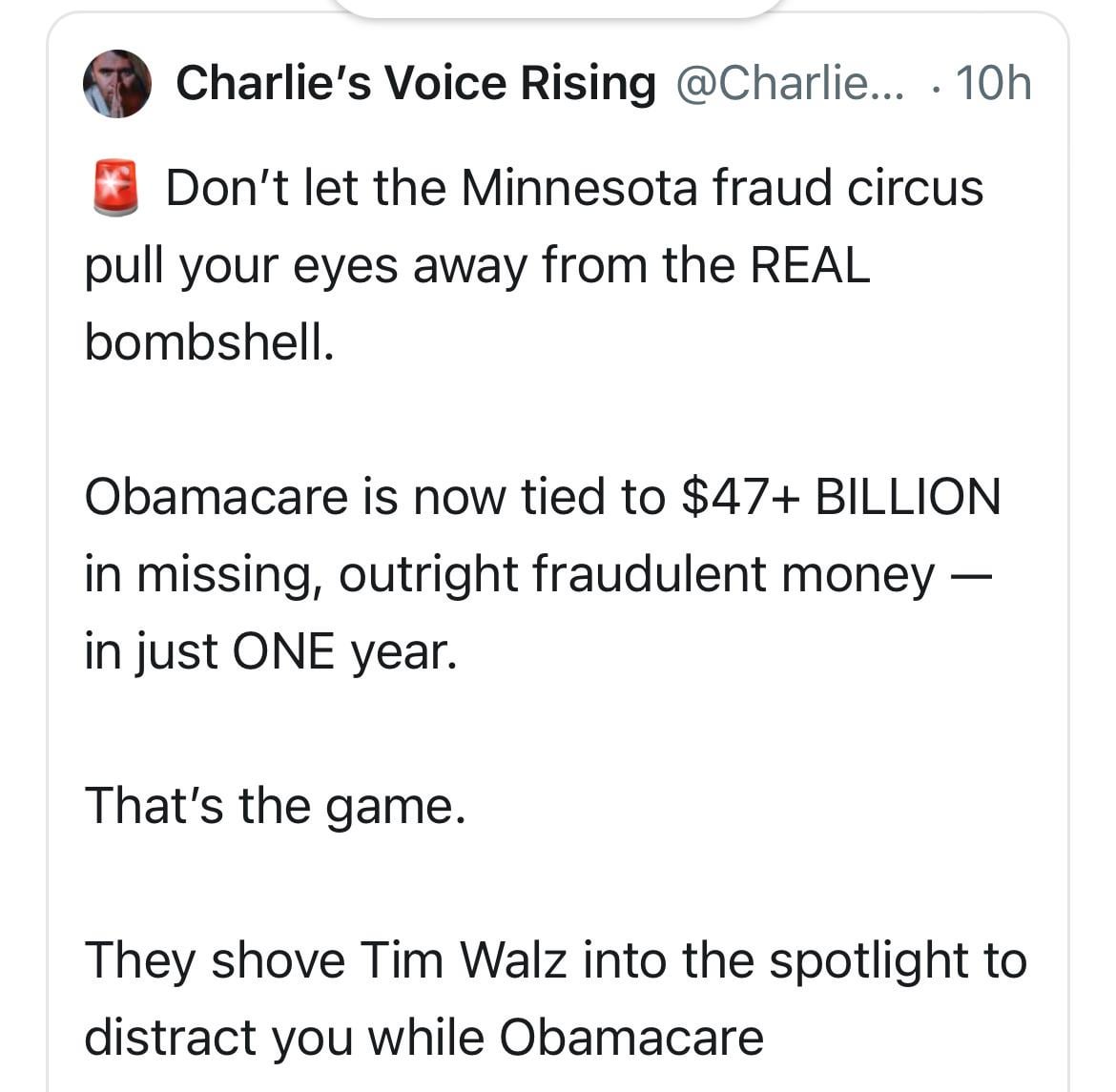Image resolution: width=1116 pixels, height=1092 pixels.
Task: Click the red siren emoji
Action: (115, 188)
